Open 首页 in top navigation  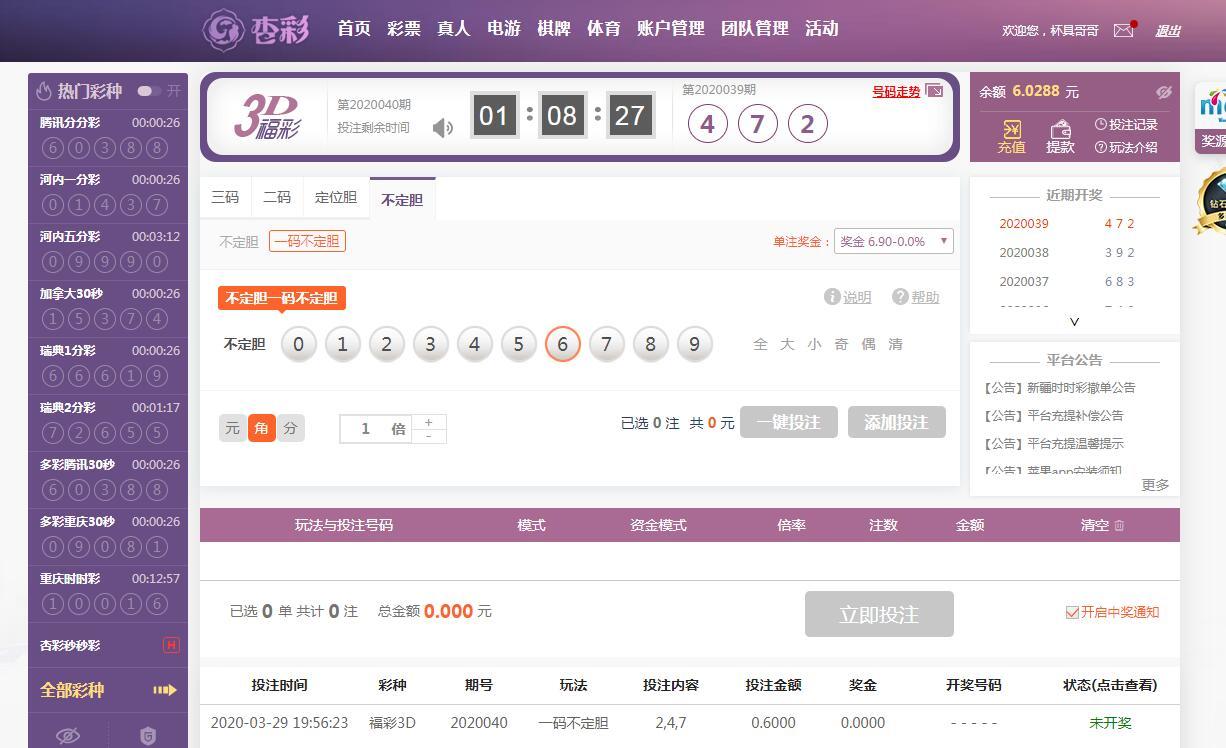[x=354, y=29]
